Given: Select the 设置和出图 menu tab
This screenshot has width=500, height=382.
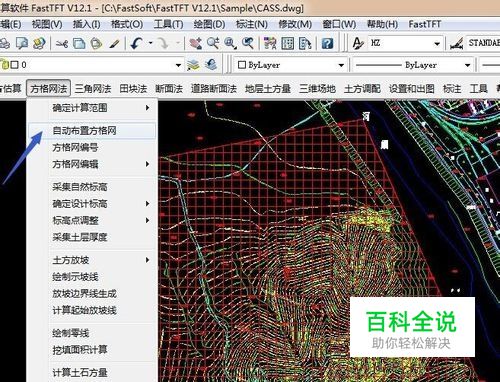Looking at the screenshot, I should coord(412,88).
